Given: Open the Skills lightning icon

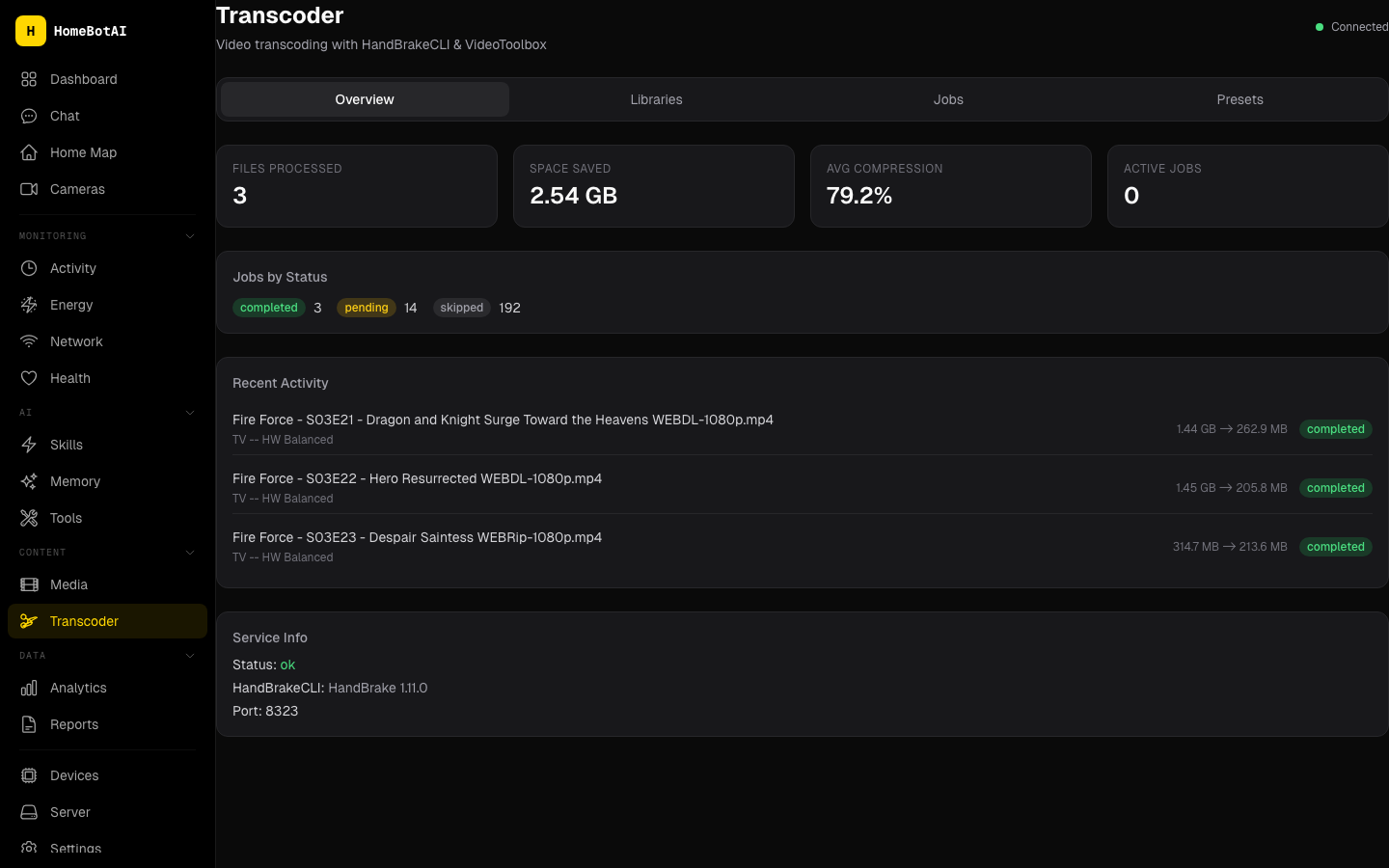Looking at the screenshot, I should [29, 445].
